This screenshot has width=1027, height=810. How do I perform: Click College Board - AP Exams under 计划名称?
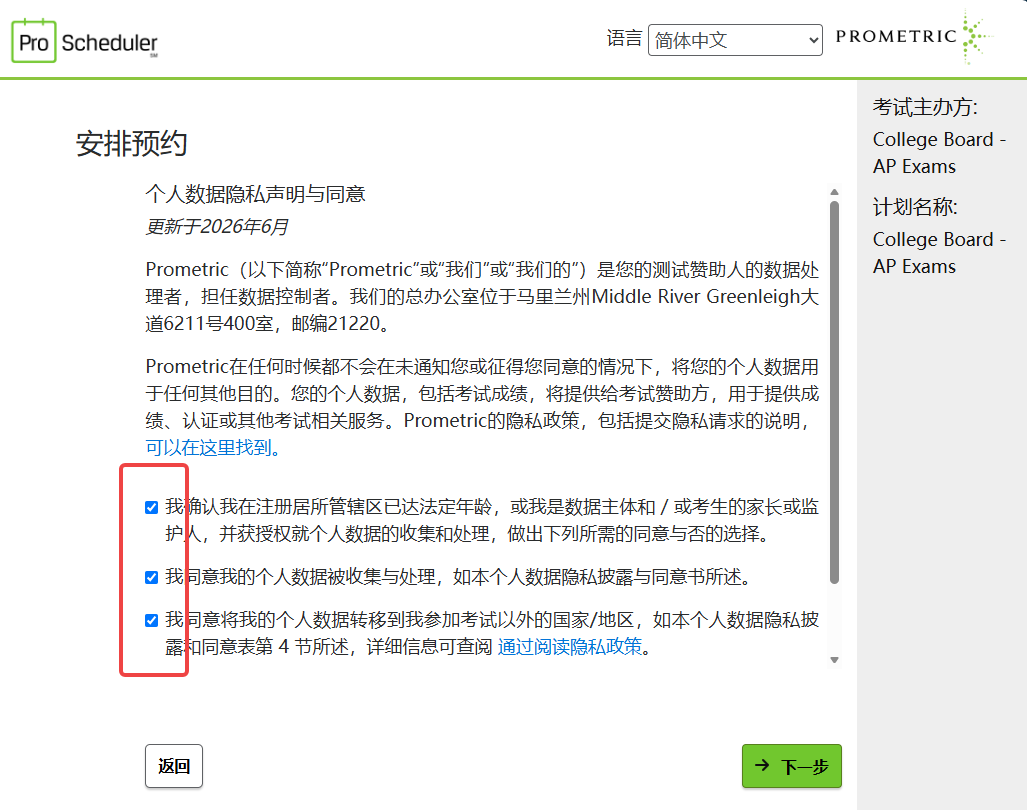(939, 253)
